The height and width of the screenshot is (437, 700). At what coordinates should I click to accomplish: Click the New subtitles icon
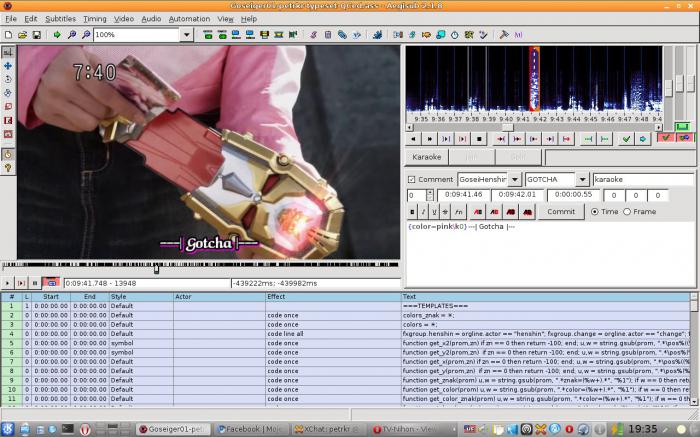(8, 34)
